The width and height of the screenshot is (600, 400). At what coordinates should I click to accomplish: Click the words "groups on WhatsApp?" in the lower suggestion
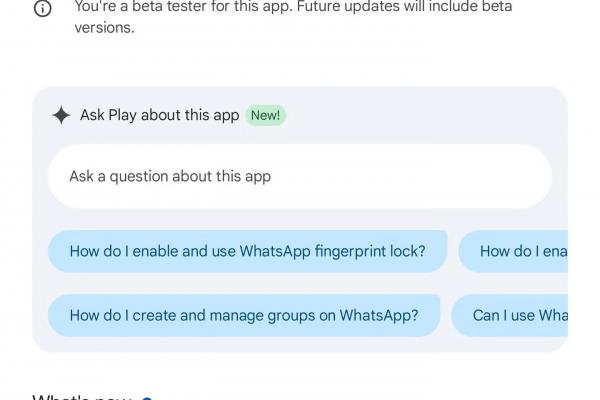click(x=342, y=315)
